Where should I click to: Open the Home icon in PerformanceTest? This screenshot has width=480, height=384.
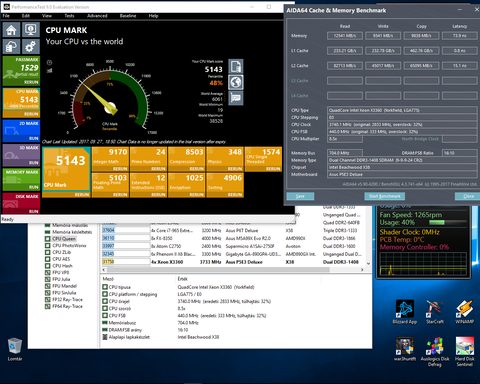point(12,30)
